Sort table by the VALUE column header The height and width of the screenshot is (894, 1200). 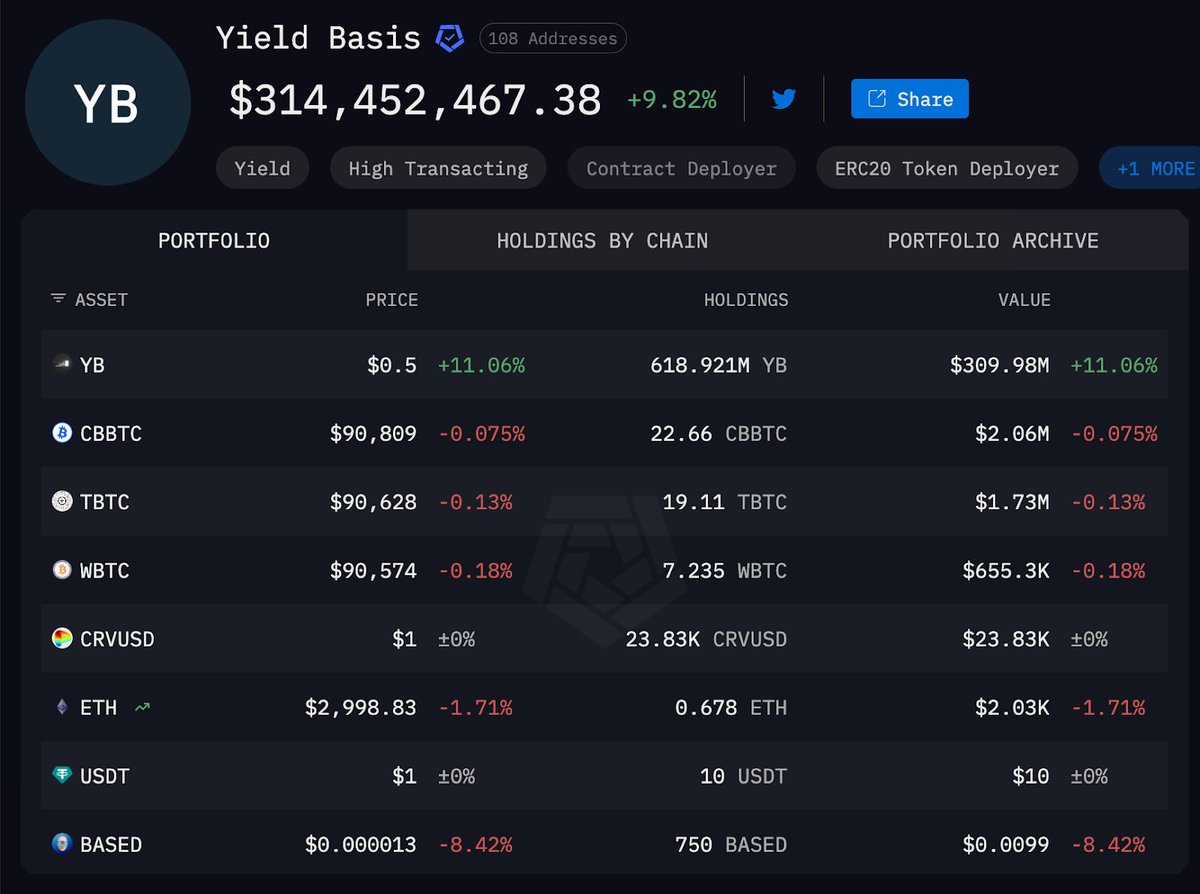(1023, 299)
